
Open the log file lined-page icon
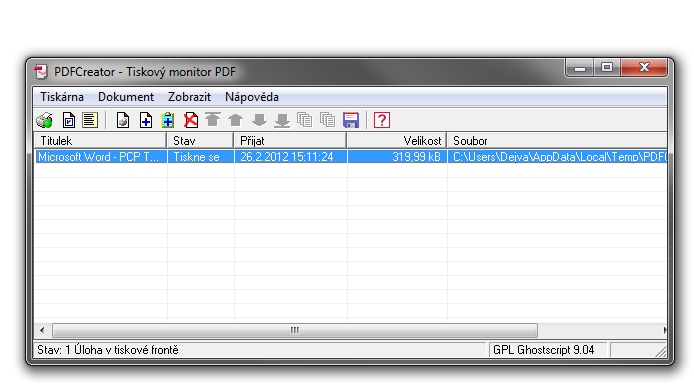pyautogui.click(x=90, y=120)
